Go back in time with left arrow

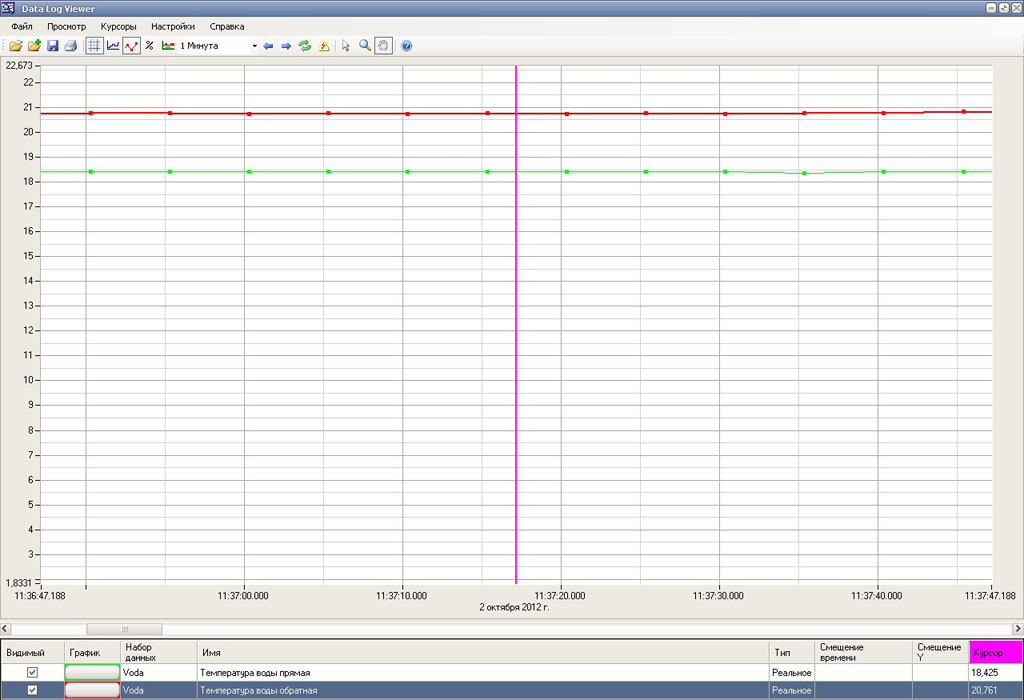(268, 46)
